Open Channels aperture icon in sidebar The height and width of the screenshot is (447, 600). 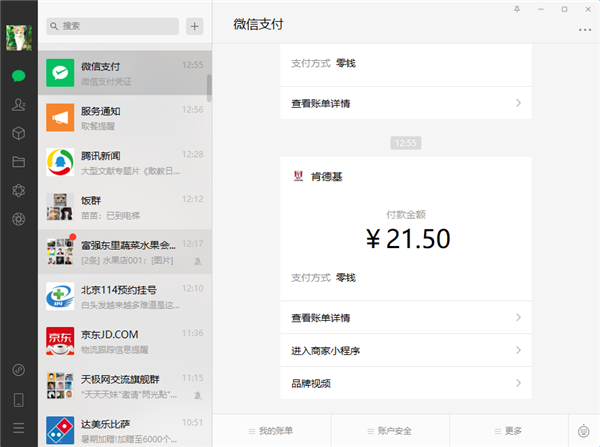(x=18, y=219)
